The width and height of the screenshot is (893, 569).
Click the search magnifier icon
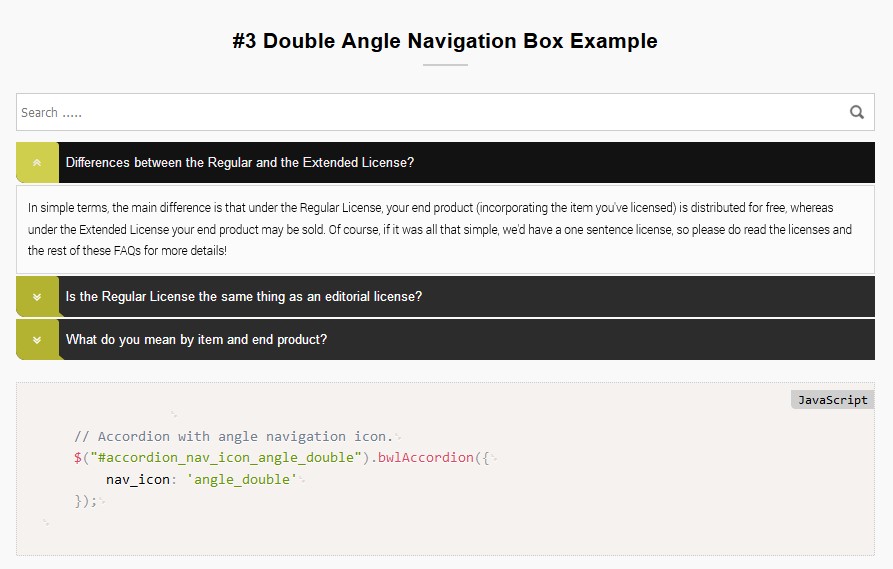856,112
